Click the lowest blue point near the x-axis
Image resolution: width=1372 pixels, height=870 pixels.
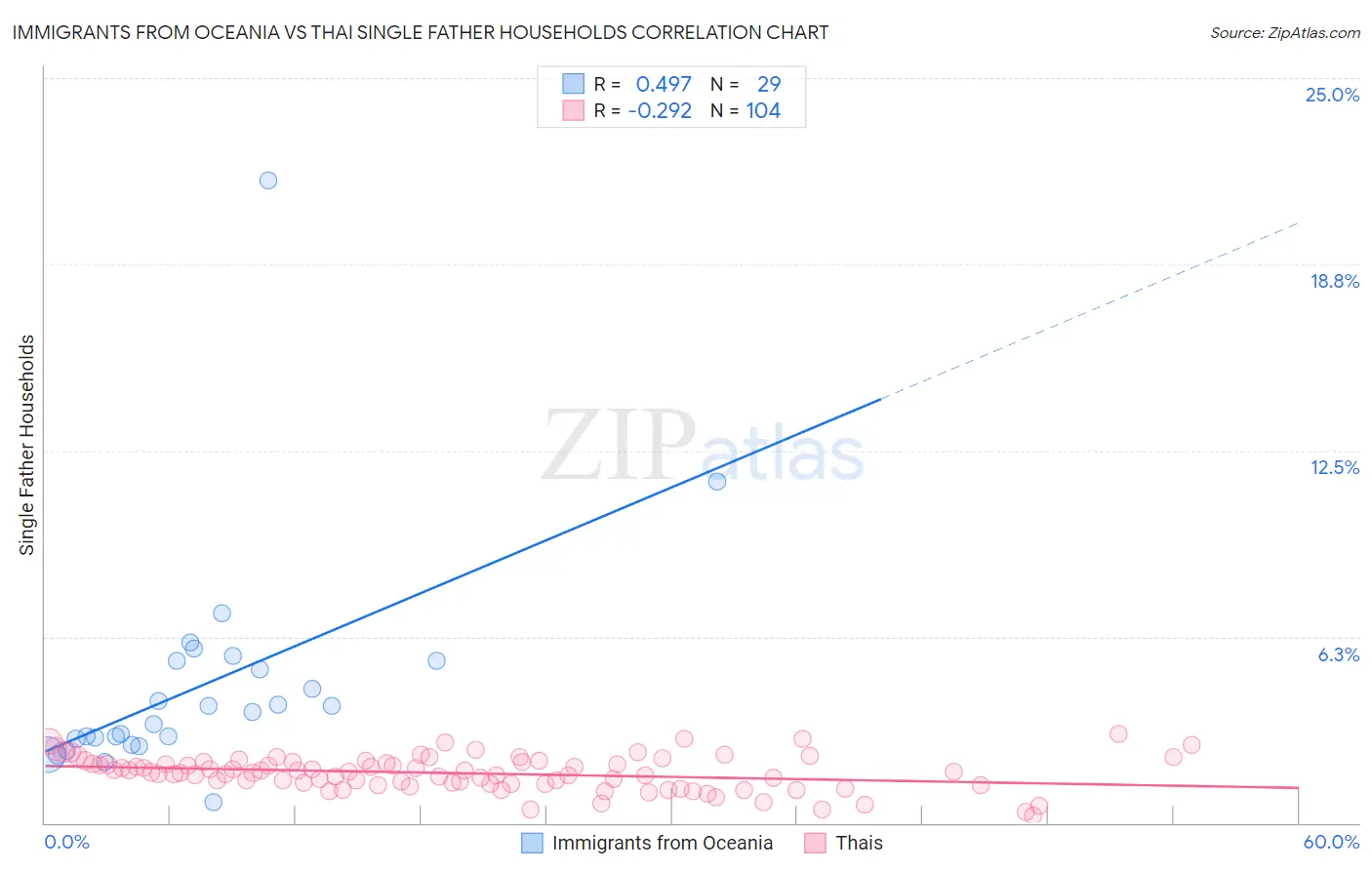point(213,802)
